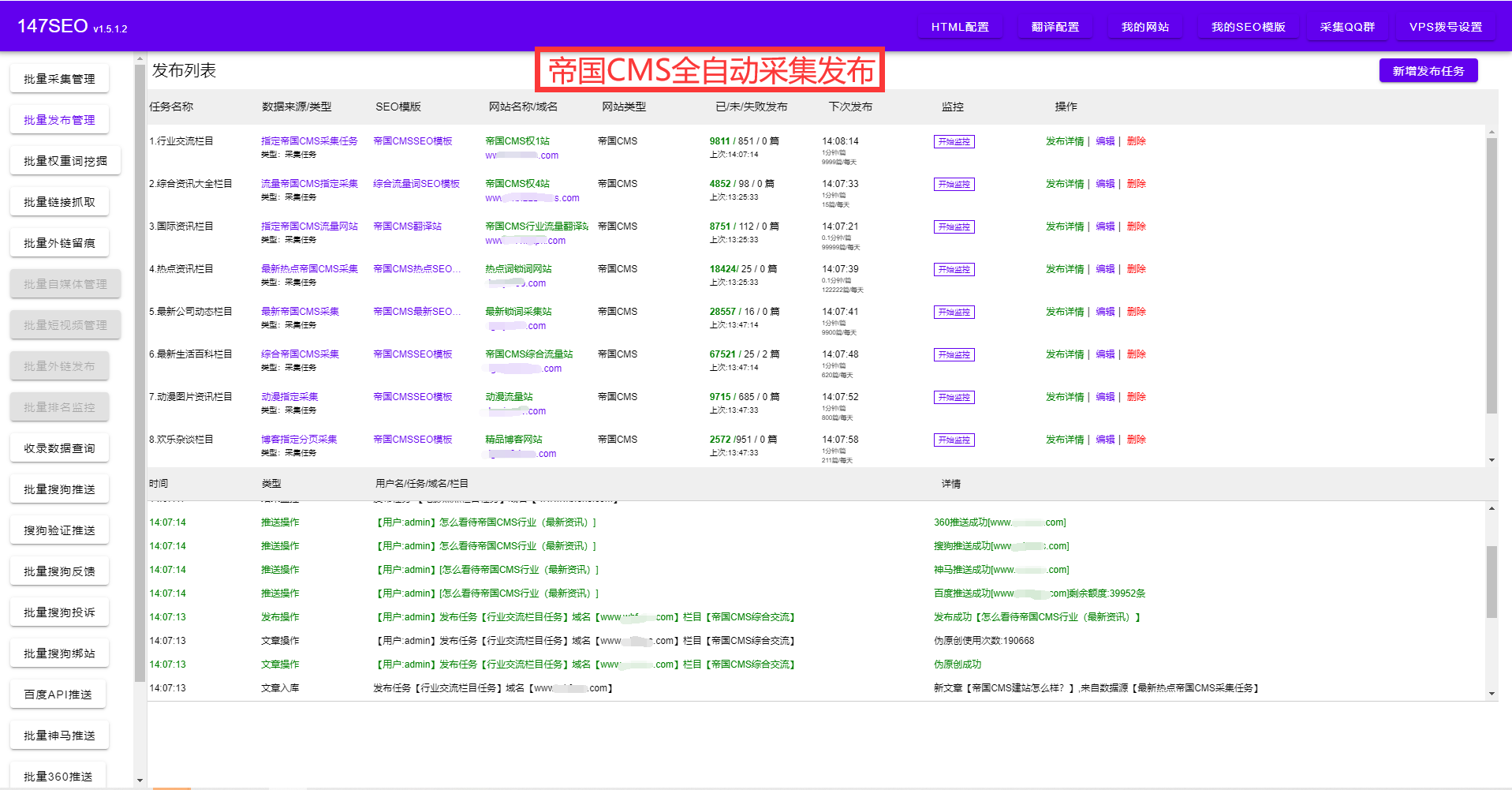Click the 任务名称 column header

pyautogui.click(x=171, y=107)
